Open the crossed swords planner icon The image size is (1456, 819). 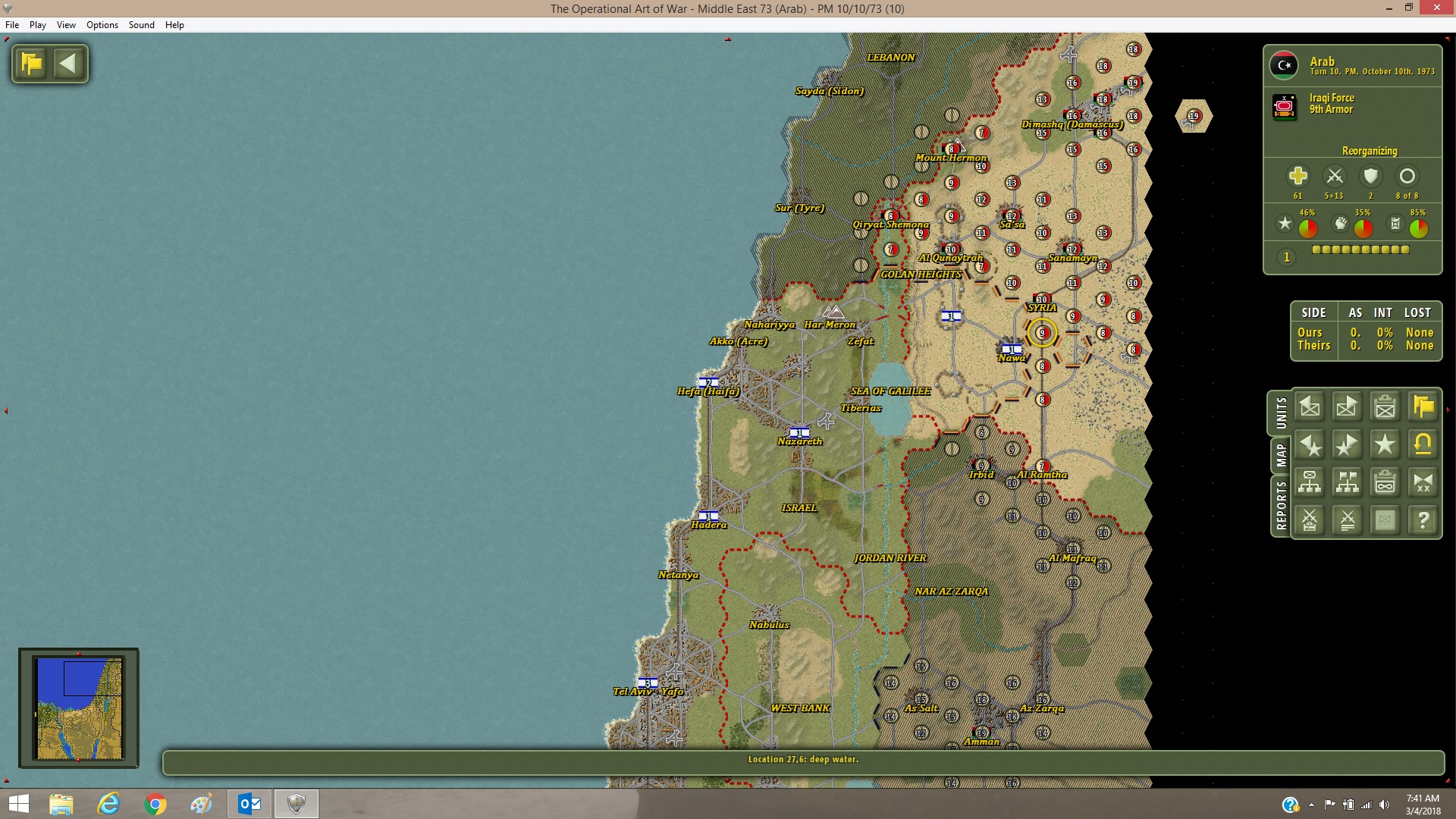coord(1310,520)
